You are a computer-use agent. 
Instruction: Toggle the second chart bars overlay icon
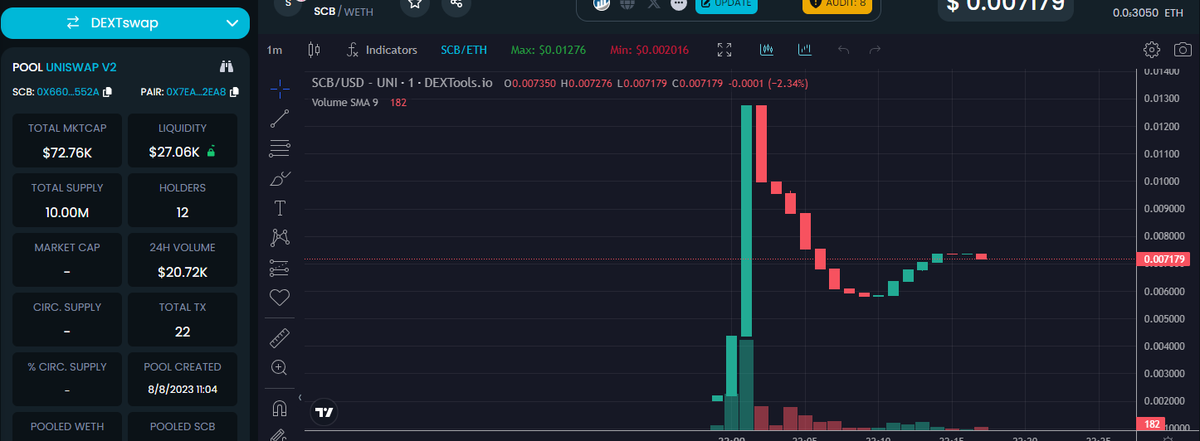click(805, 49)
